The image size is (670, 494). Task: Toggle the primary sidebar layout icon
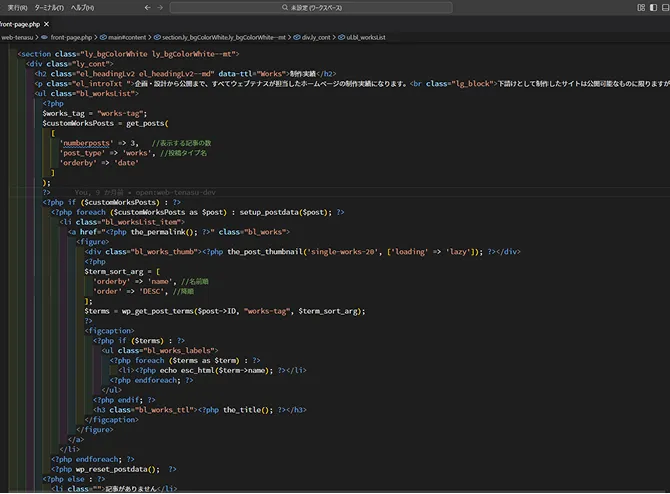[653, 8]
